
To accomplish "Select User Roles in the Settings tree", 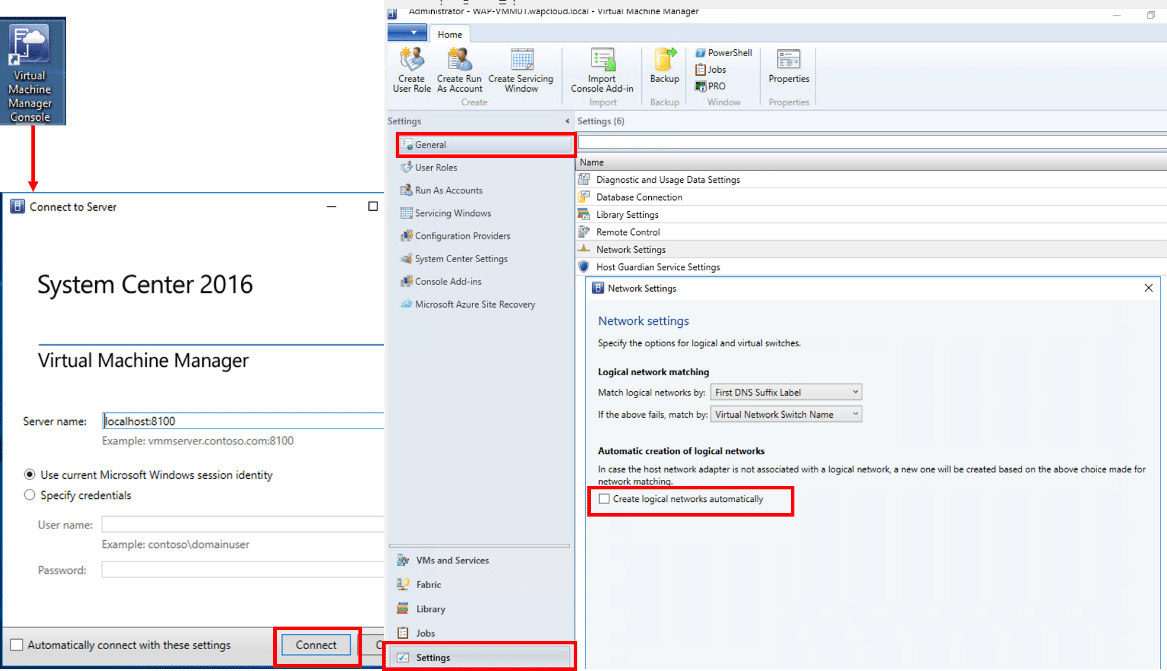I will [x=436, y=168].
